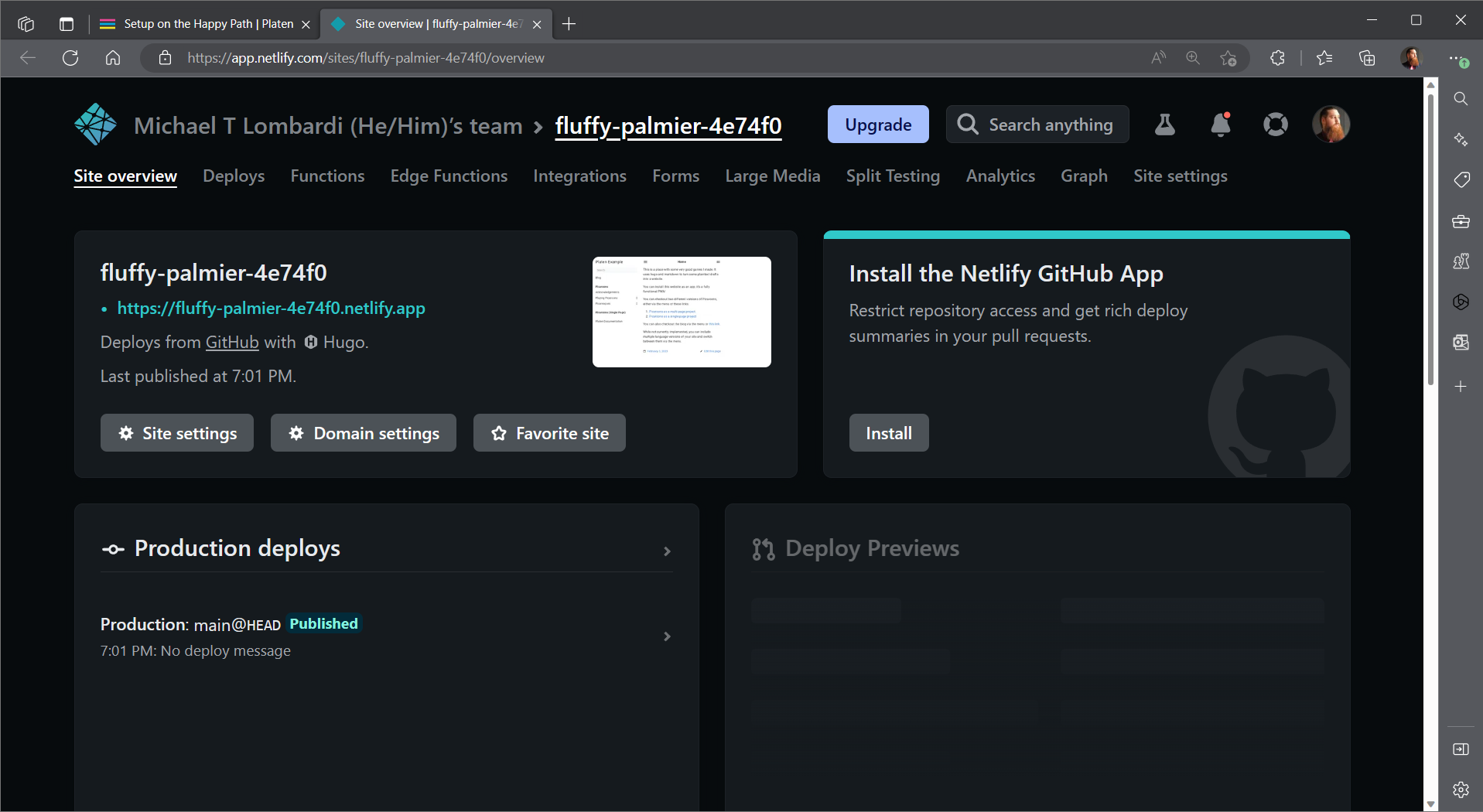
Task: Expand the Production deploys section arrow
Action: point(667,551)
